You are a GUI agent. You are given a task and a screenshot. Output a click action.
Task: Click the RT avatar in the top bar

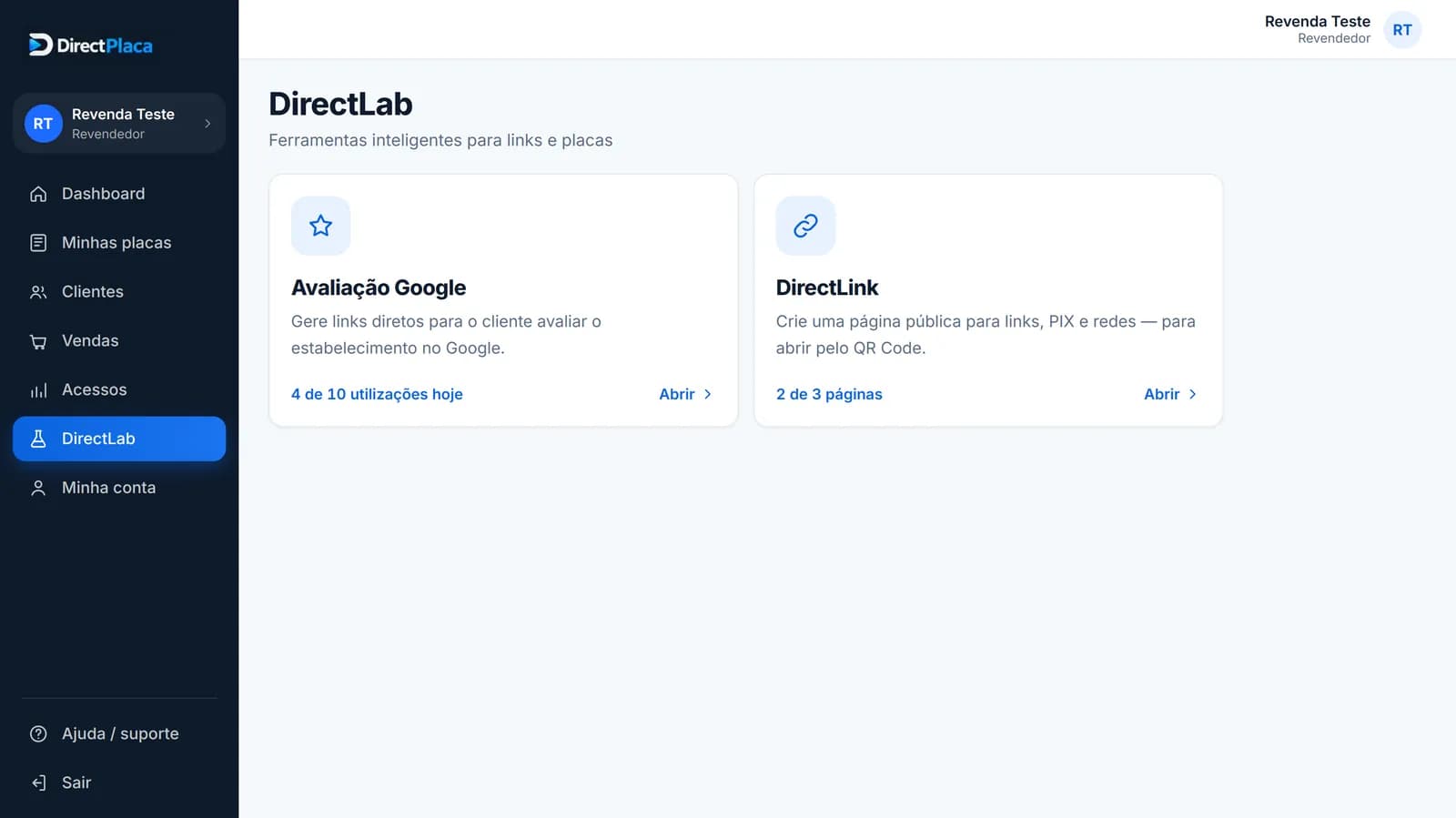pos(1402,30)
